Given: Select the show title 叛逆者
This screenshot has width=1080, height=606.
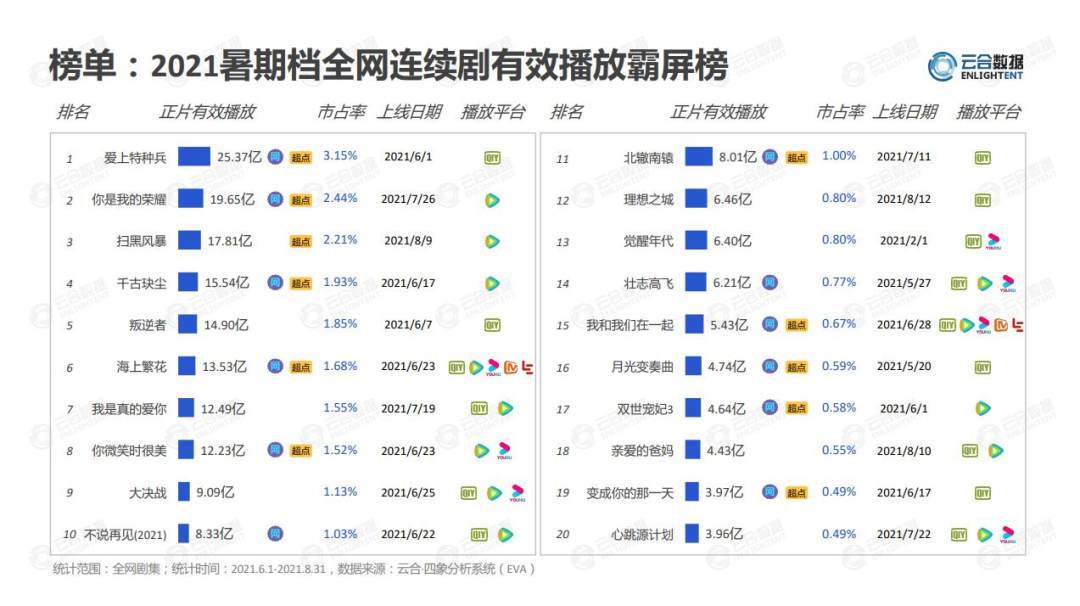Looking at the screenshot, I should (147, 325).
